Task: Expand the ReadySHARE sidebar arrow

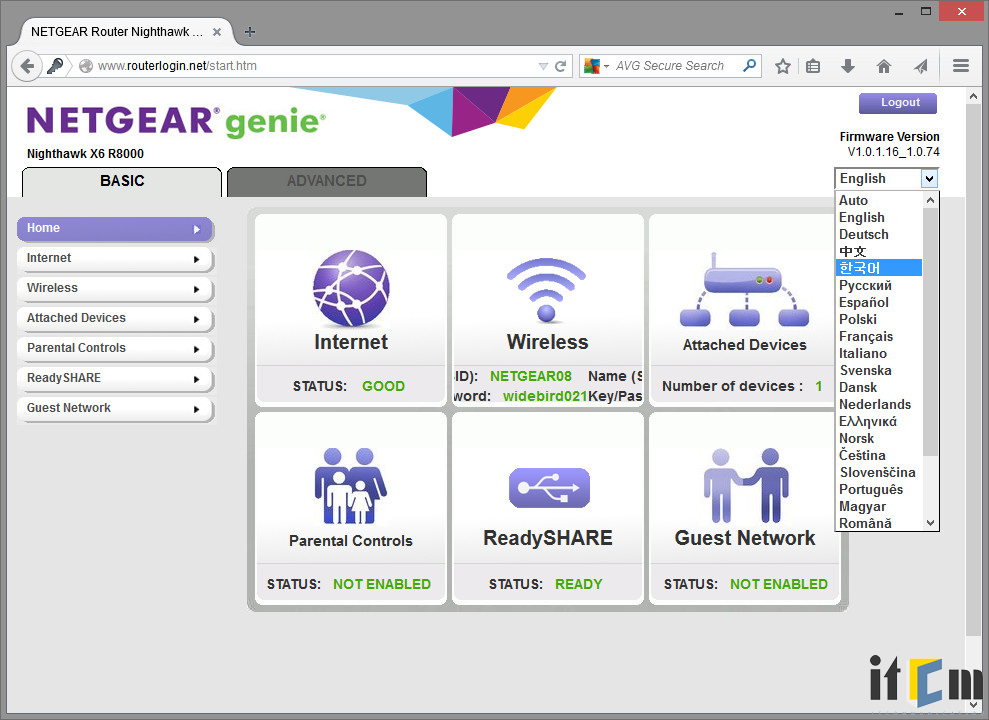Action: pyautogui.click(x=197, y=380)
